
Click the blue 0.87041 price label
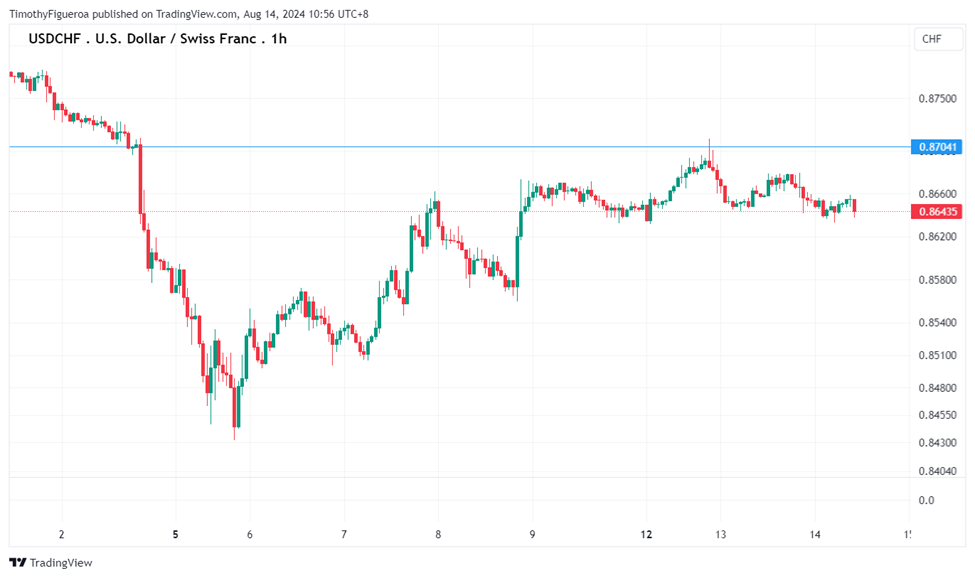(x=938, y=147)
